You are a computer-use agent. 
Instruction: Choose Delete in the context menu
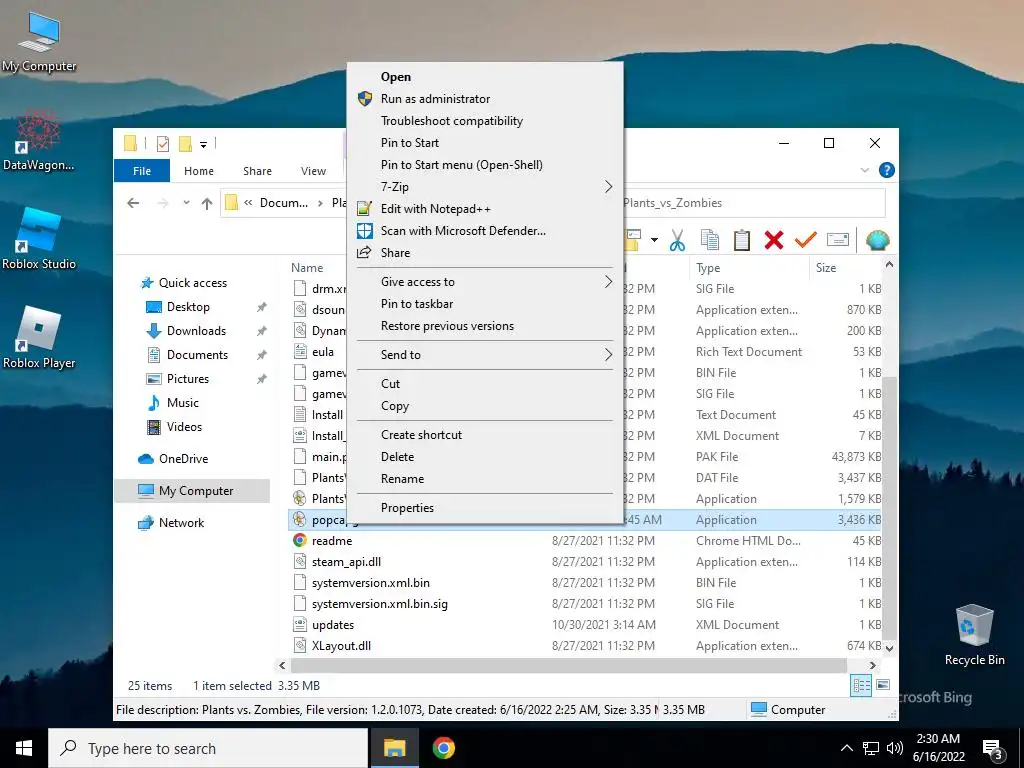click(397, 456)
